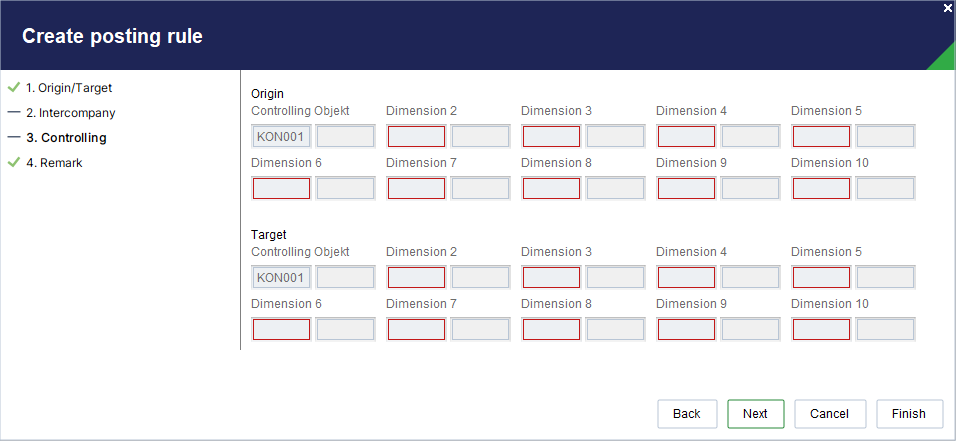
Task: Cancel the posting rule wizard
Action: pos(830,414)
